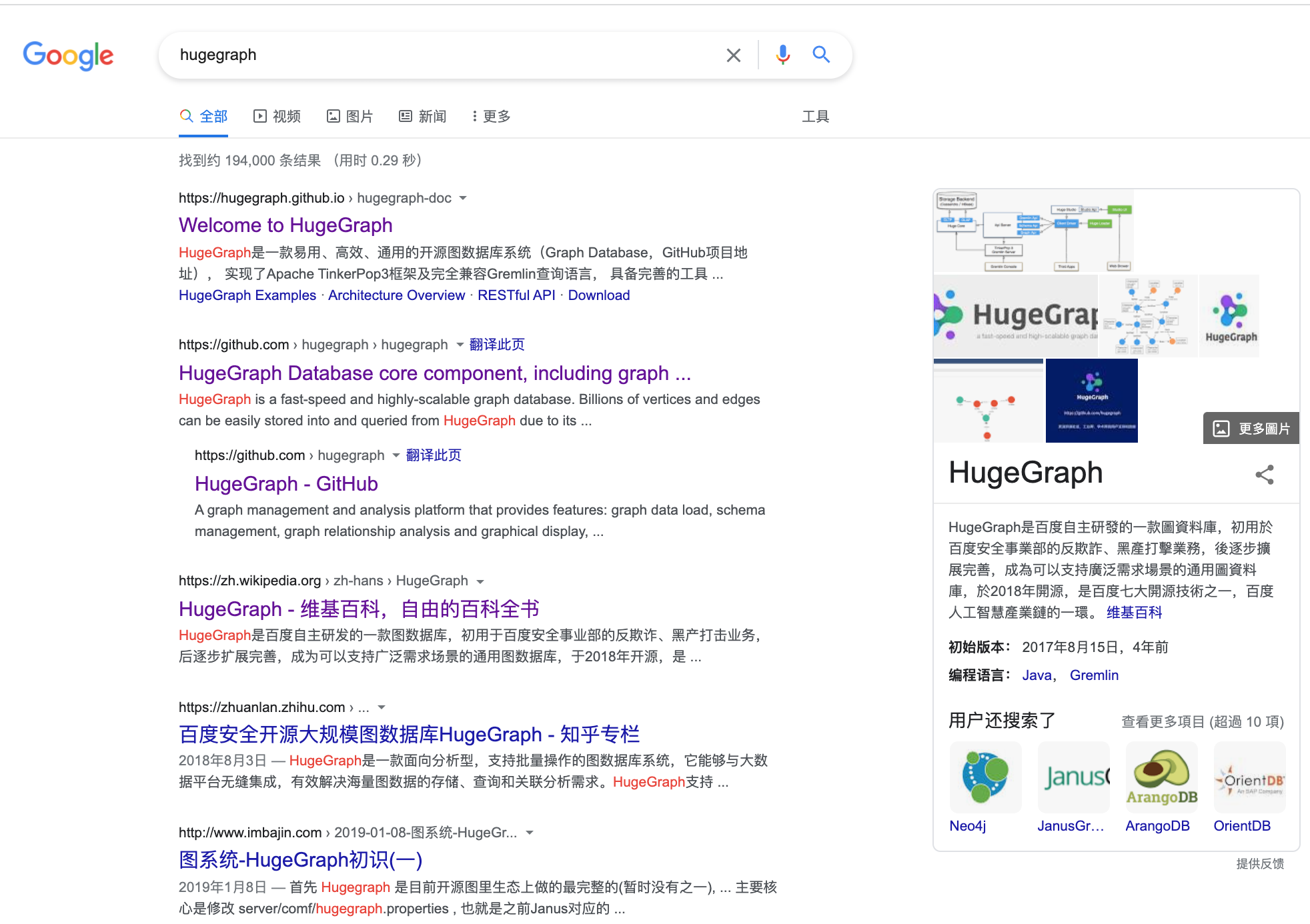Expand dropdown arrow beside zh.wikipedia.org result URL
The image size is (1310, 924).
tap(480, 581)
